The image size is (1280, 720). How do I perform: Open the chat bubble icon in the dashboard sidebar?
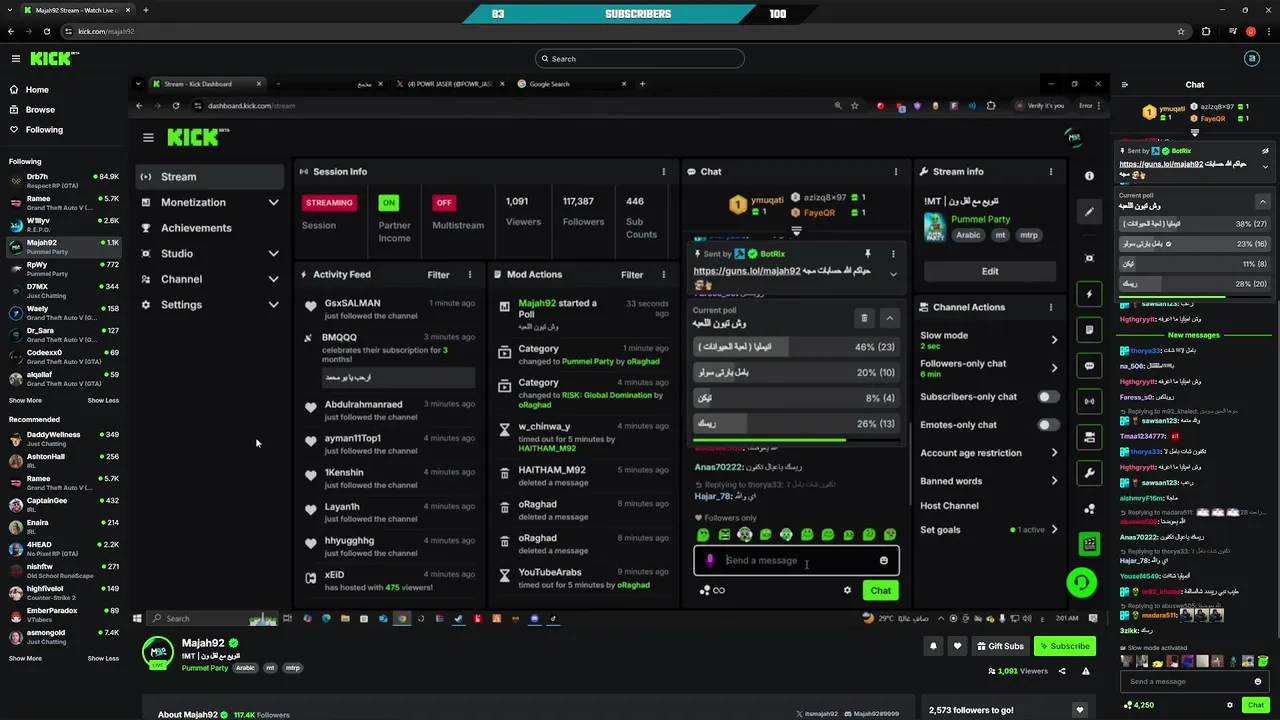point(1089,366)
